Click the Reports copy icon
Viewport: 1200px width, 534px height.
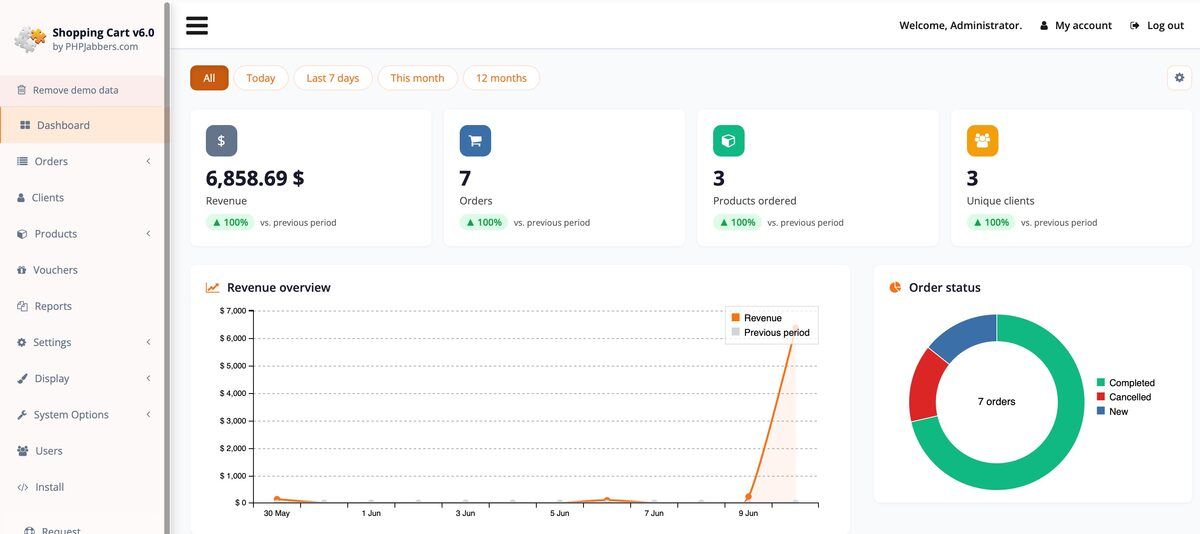22,306
